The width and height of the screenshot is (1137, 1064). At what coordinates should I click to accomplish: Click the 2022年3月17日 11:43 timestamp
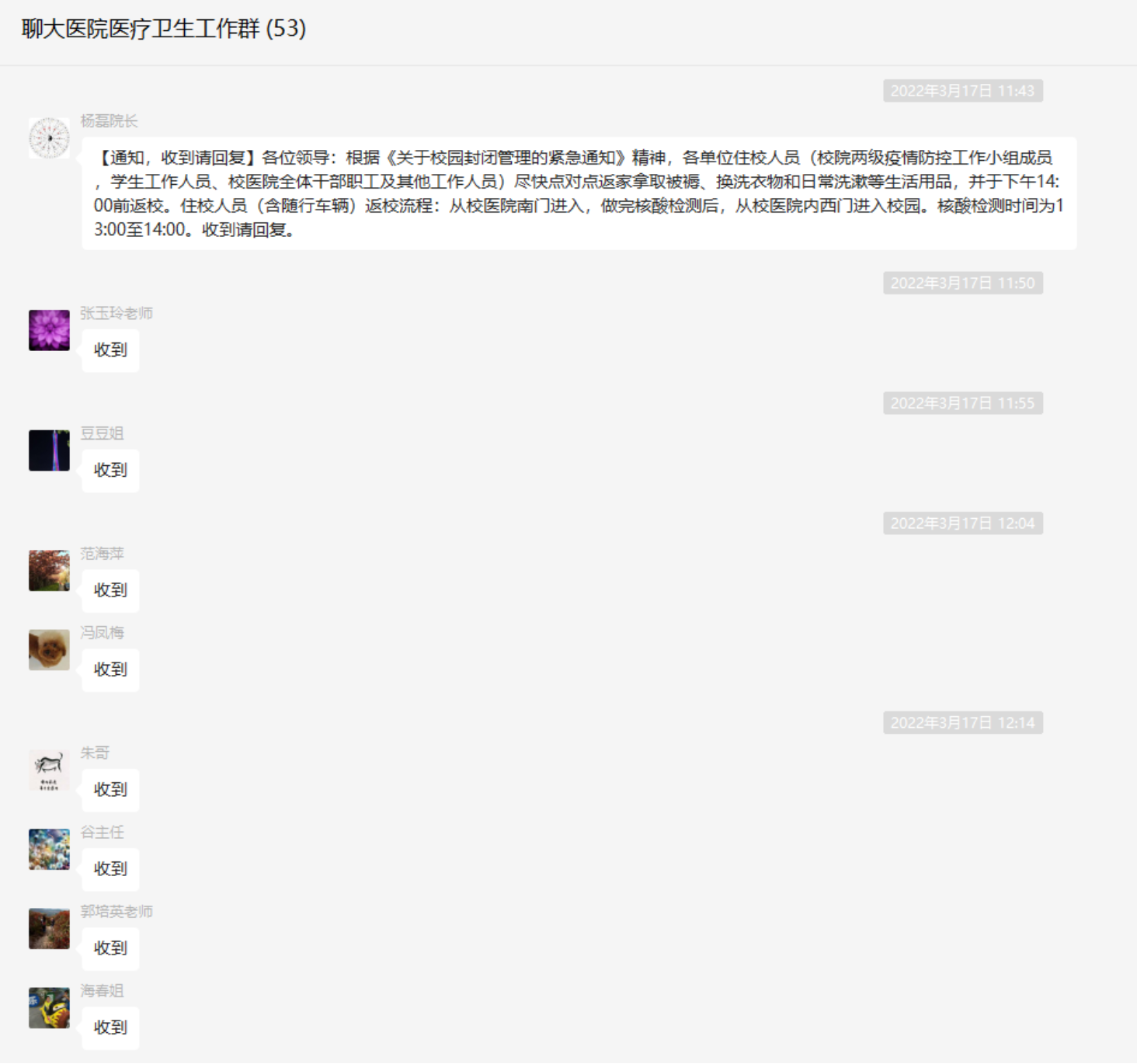[962, 91]
